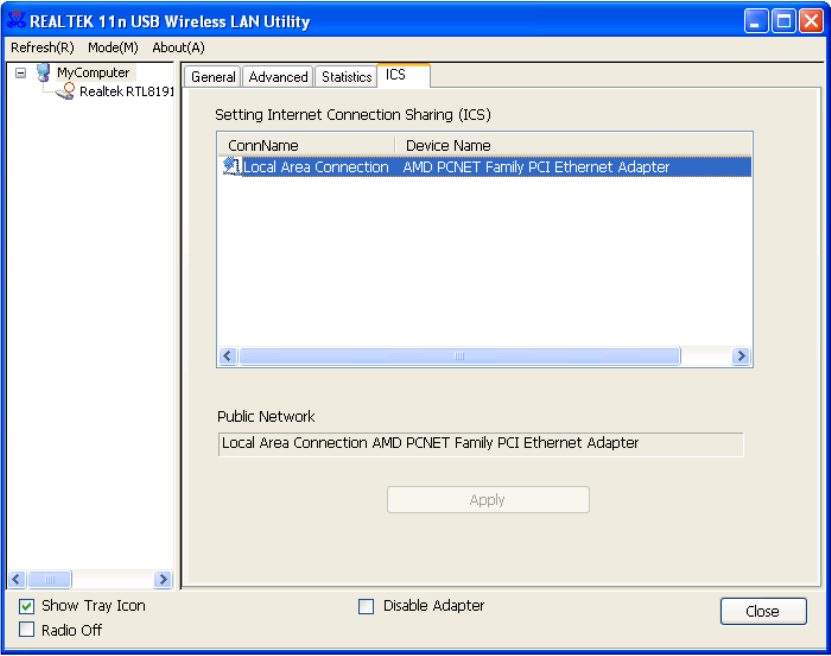Open the Mode(M) menu
The width and height of the screenshot is (831, 656).
(x=113, y=48)
